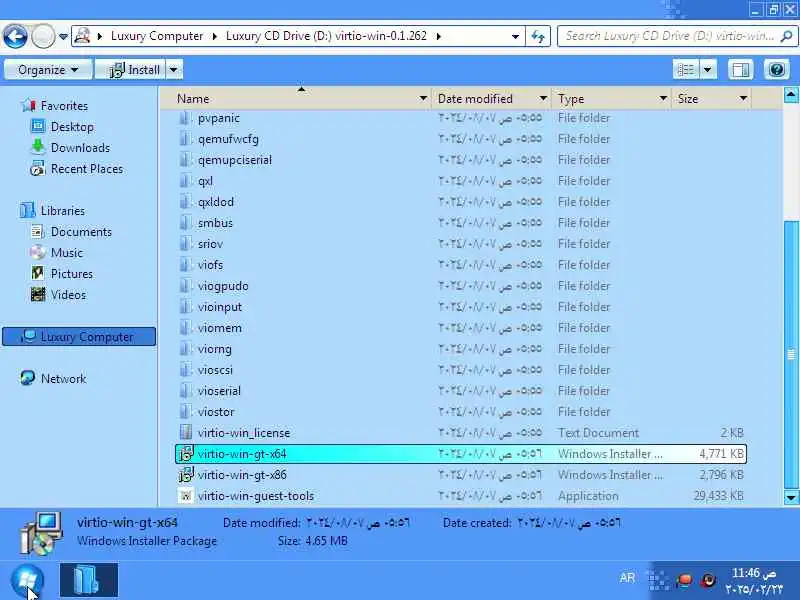Image resolution: width=800 pixels, height=600 pixels.
Task: Select the qemufwcfg folder icon
Action: click(186, 139)
